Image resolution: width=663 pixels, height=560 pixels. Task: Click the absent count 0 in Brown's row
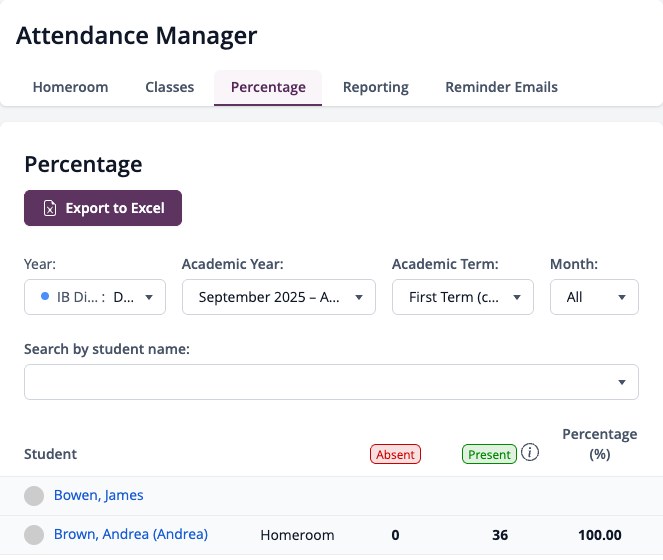point(395,535)
